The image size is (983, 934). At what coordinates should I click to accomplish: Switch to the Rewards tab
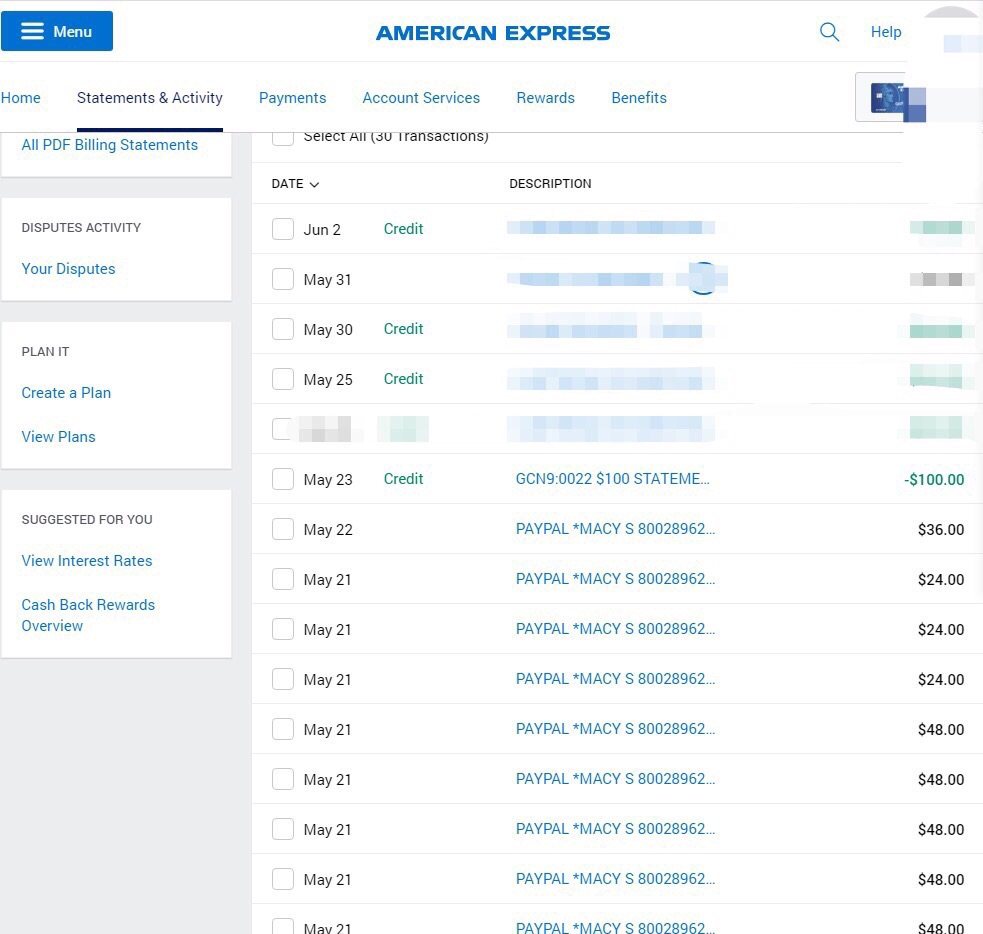pyautogui.click(x=545, y=98)
